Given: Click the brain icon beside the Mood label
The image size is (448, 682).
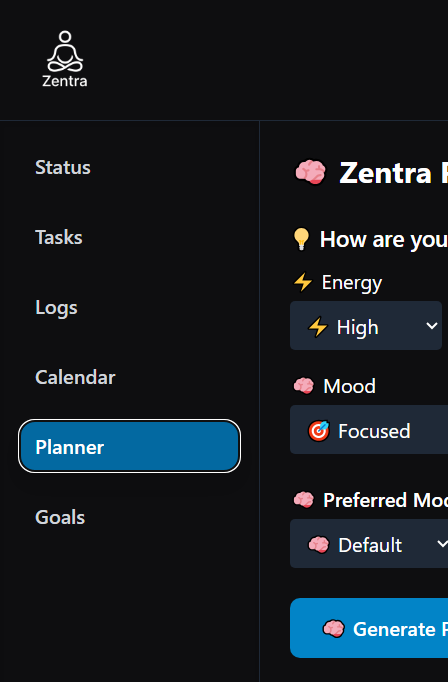Looking at the screenshot, I should 304,386.
